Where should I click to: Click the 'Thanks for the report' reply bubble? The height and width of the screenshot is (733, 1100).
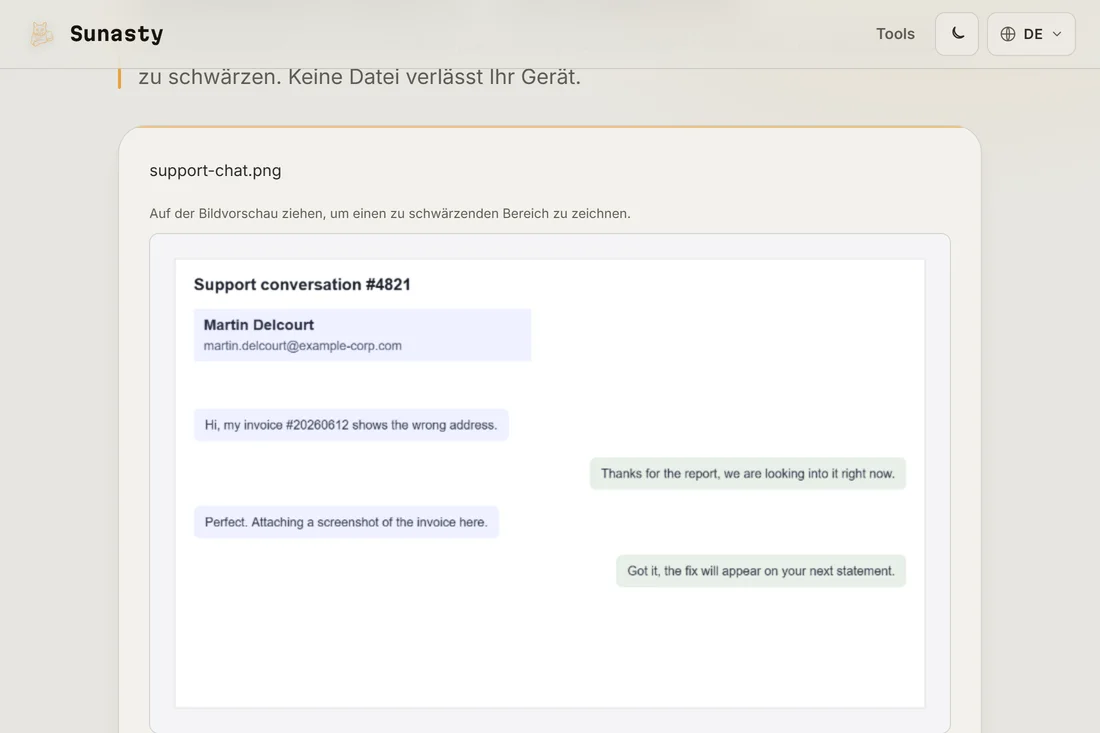coord(748,473)
